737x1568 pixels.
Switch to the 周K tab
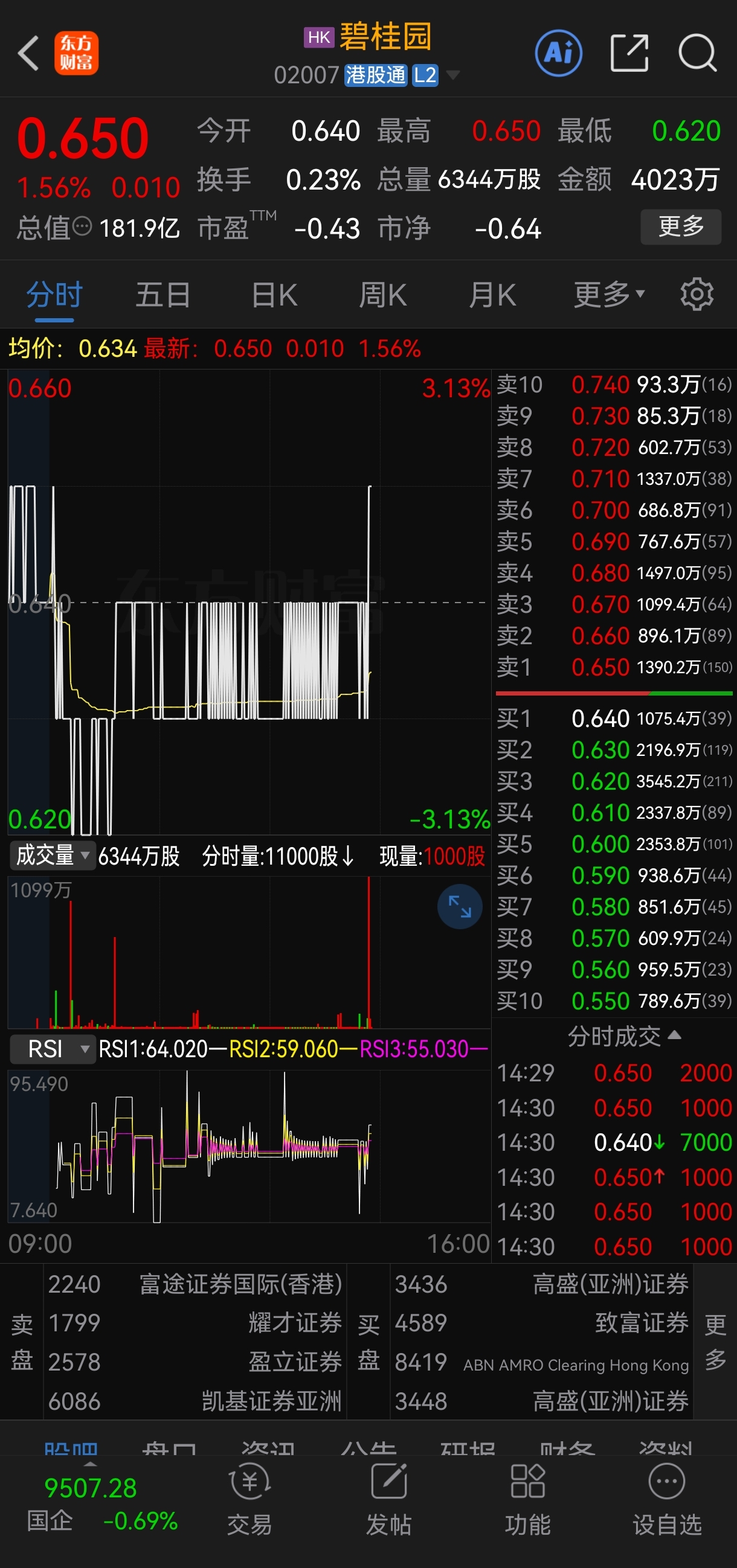382,295
